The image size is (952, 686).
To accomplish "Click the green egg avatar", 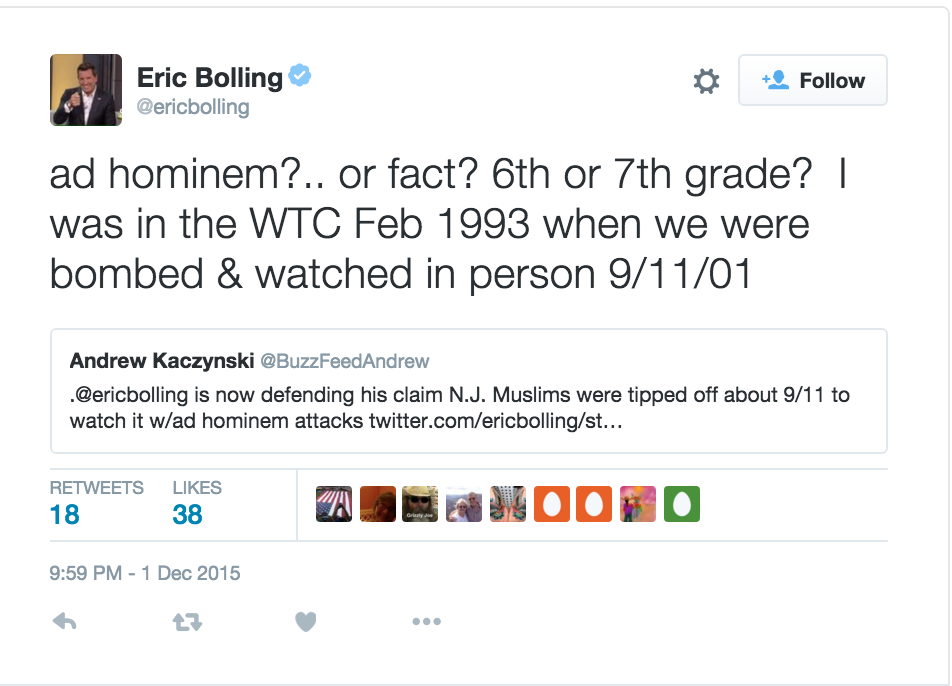I will [682, 504].
